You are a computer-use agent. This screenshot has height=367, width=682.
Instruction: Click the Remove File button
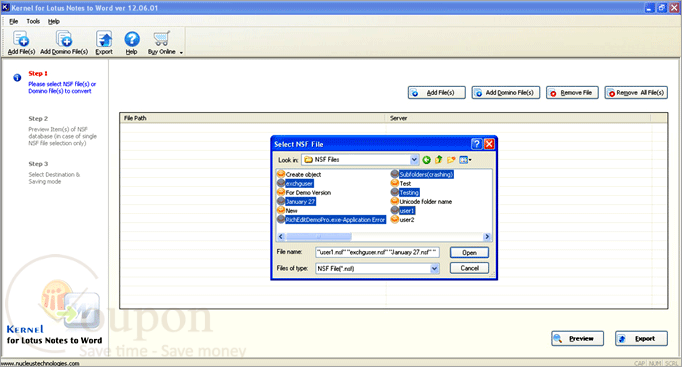pyautogui.click(x=572, y=93)
